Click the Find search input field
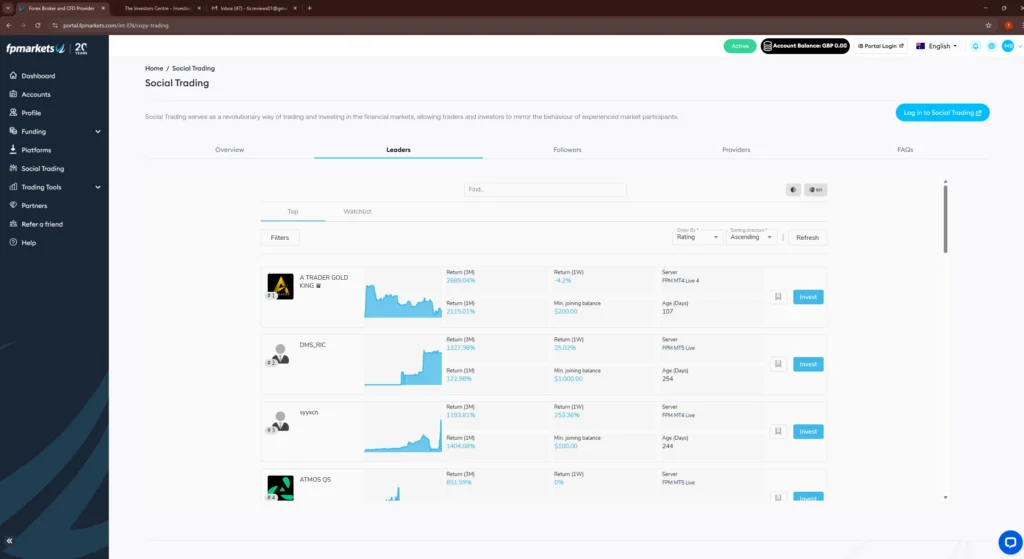Image resolution: width=1024 pixels, height=559 pixels. point(545,189)
